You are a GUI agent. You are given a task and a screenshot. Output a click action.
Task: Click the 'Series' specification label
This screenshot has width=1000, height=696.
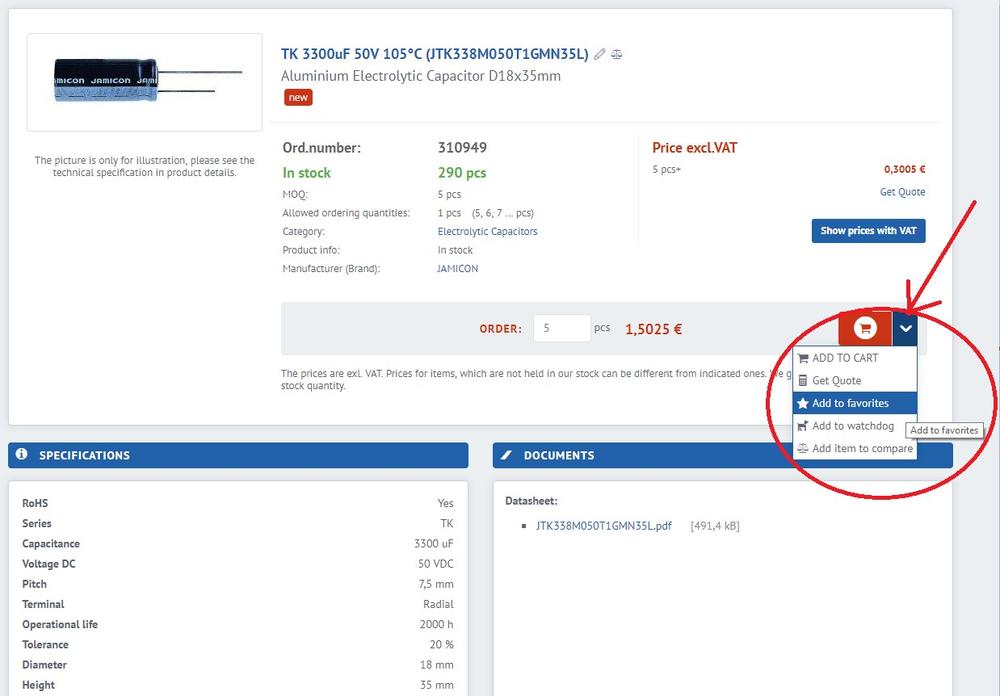tap(37, 524)
